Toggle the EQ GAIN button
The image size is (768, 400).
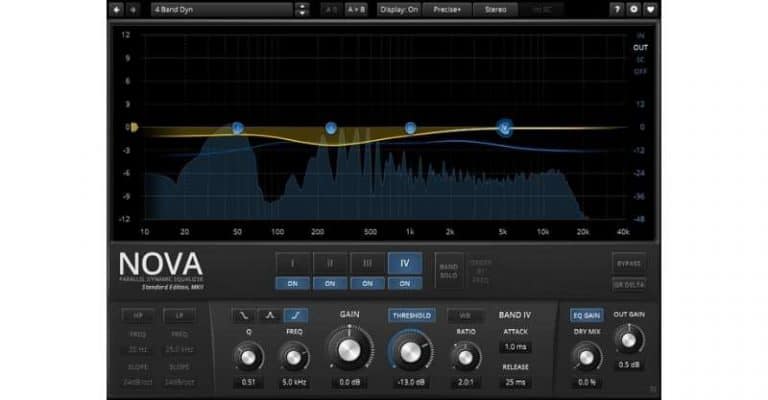(x=586, y=315)
